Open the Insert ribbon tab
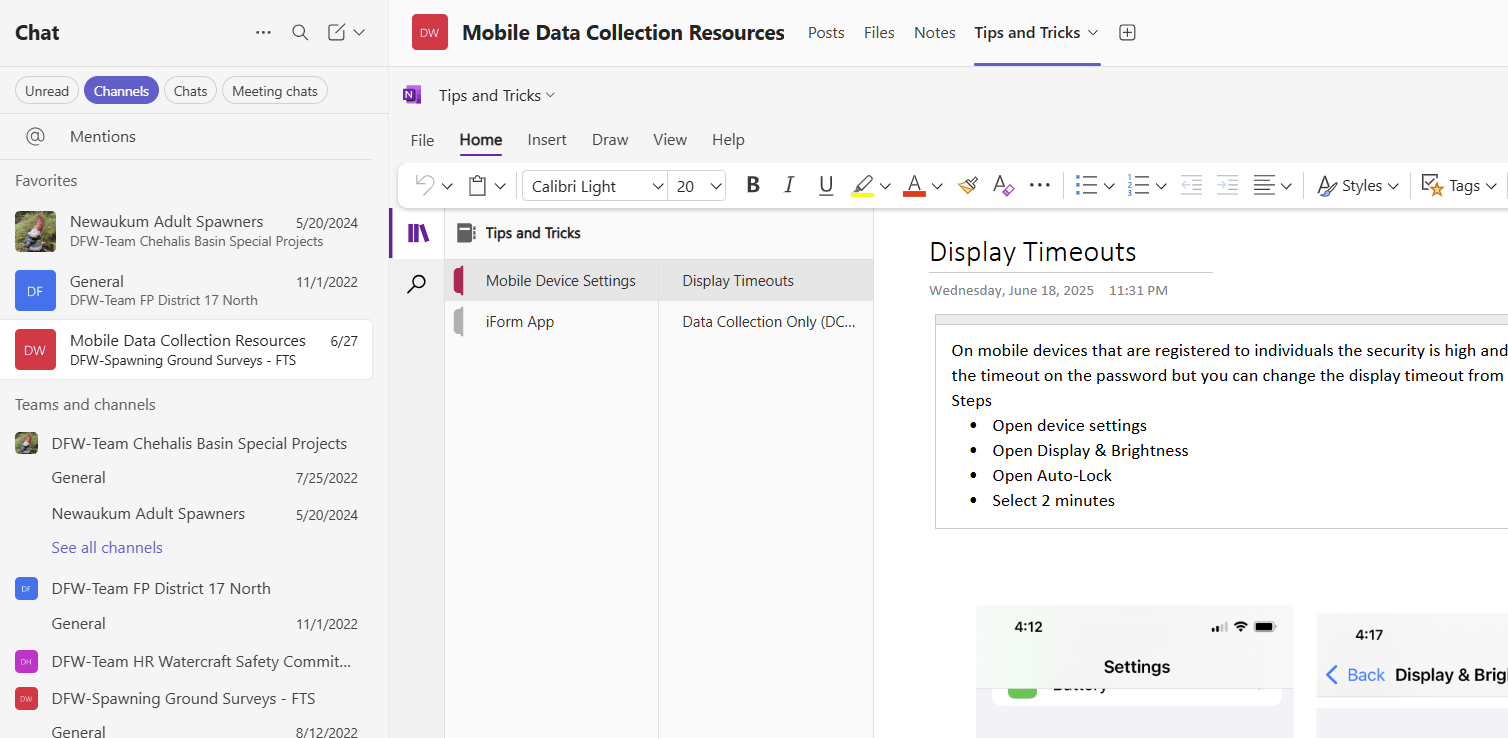1508x738 pixels. click(x=547, y=140)
